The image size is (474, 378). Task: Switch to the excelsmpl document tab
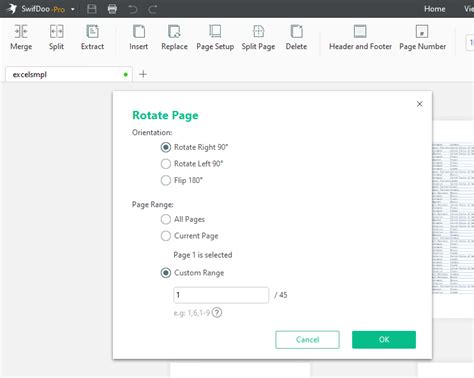tap(69, 74)
